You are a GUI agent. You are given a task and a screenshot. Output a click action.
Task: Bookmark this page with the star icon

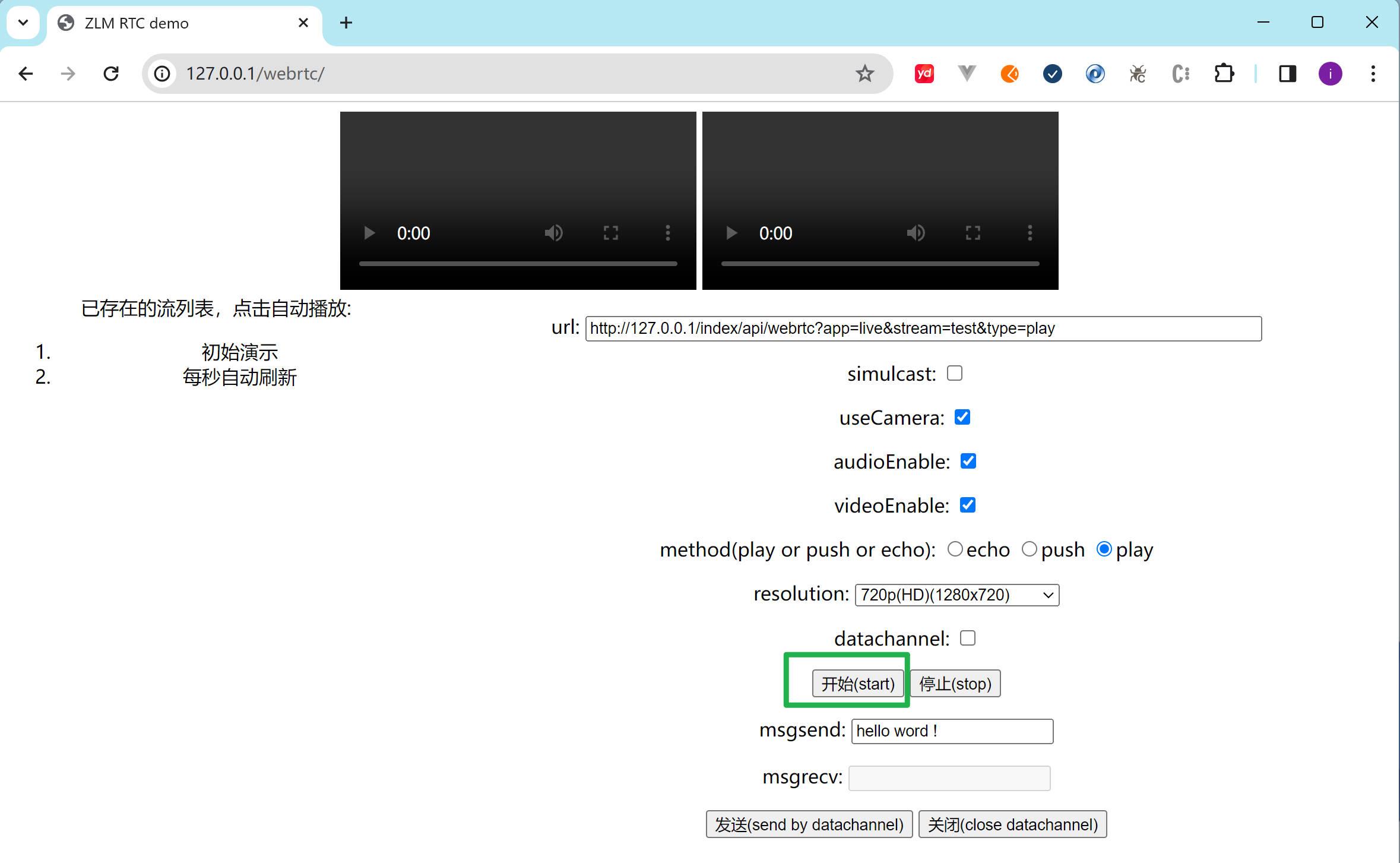coord(864,74)
